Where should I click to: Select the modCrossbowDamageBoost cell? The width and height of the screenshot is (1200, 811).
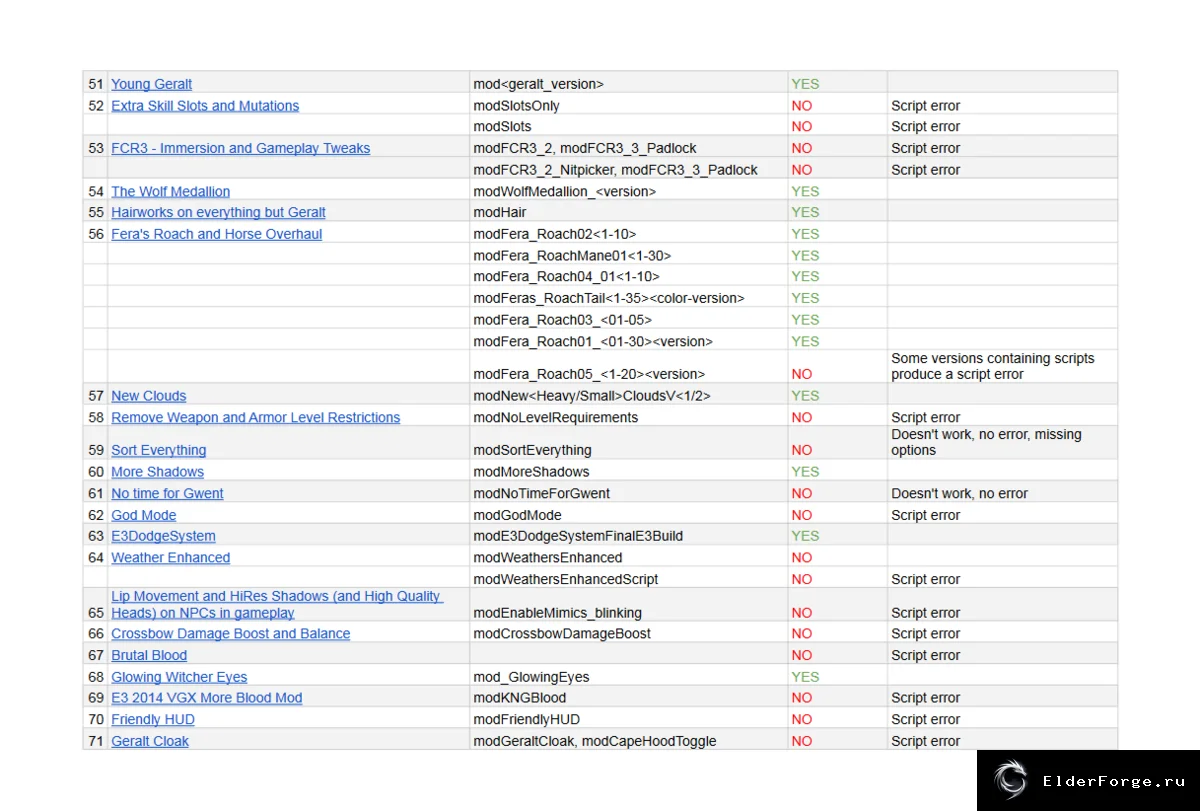[628, 634]
